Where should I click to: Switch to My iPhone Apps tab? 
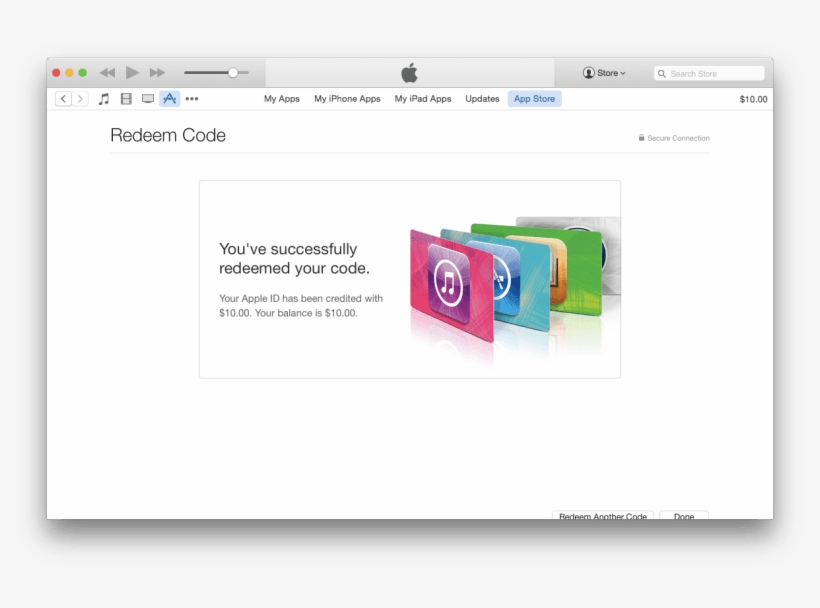pos(347,99)
